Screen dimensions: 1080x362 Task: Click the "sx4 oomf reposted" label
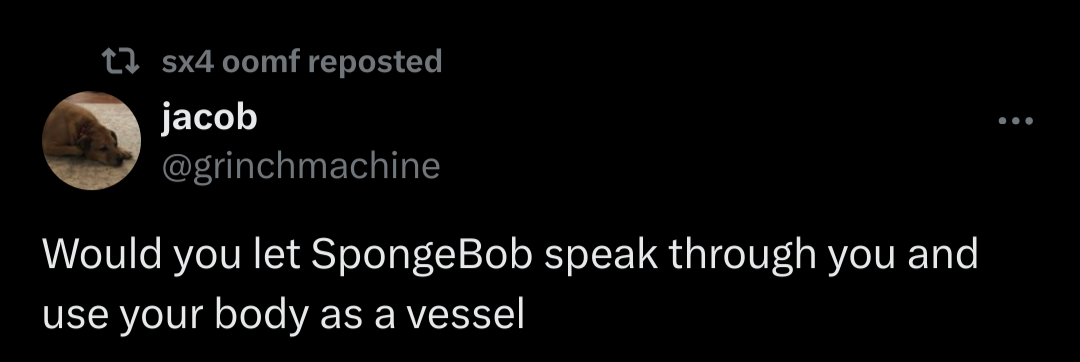[x=302, y=62]
